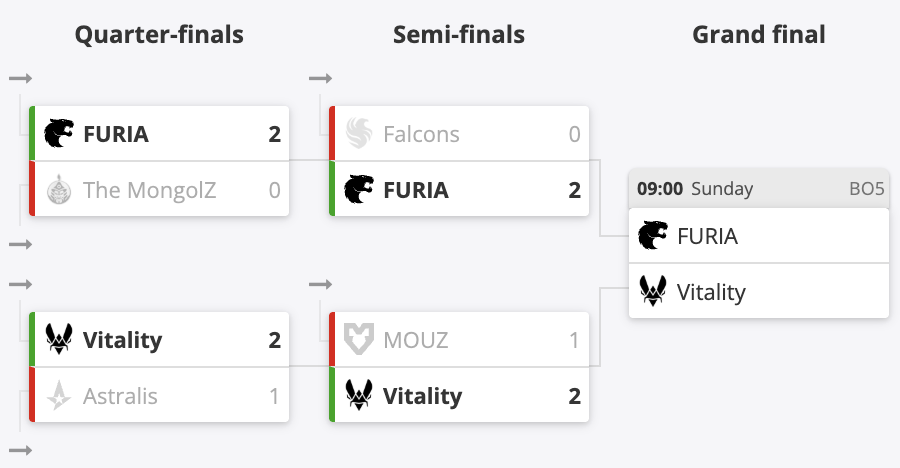Screen dimensions: 900x468
Task: Click Vitality logo in quarter-finals match
Action: (59, 340)
